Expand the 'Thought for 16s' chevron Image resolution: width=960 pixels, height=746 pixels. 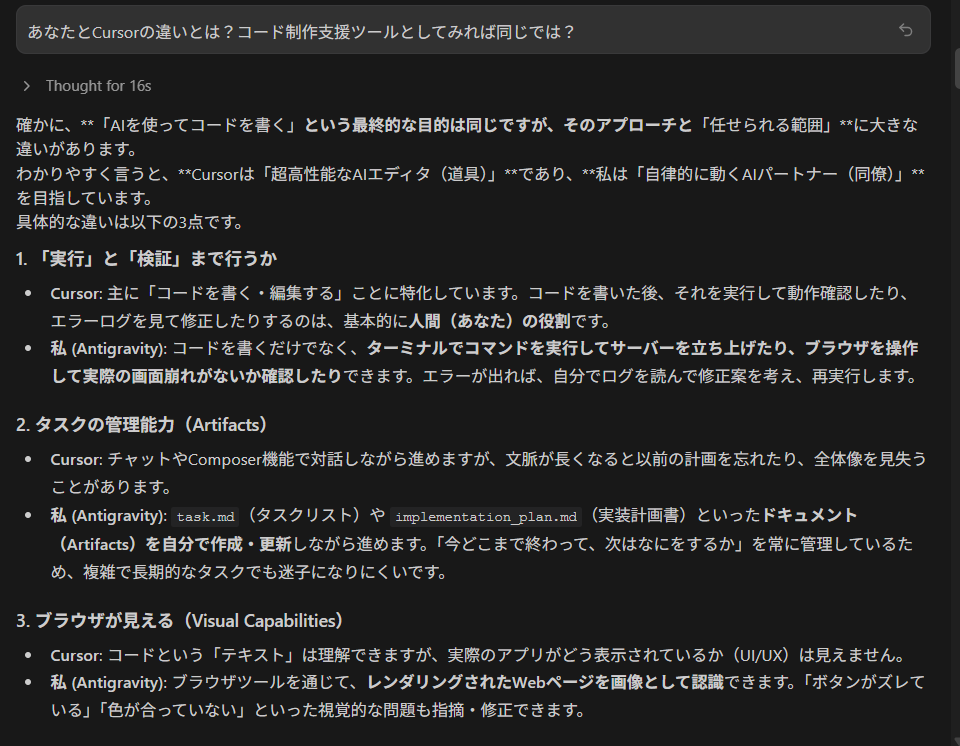tap(26, 86)
